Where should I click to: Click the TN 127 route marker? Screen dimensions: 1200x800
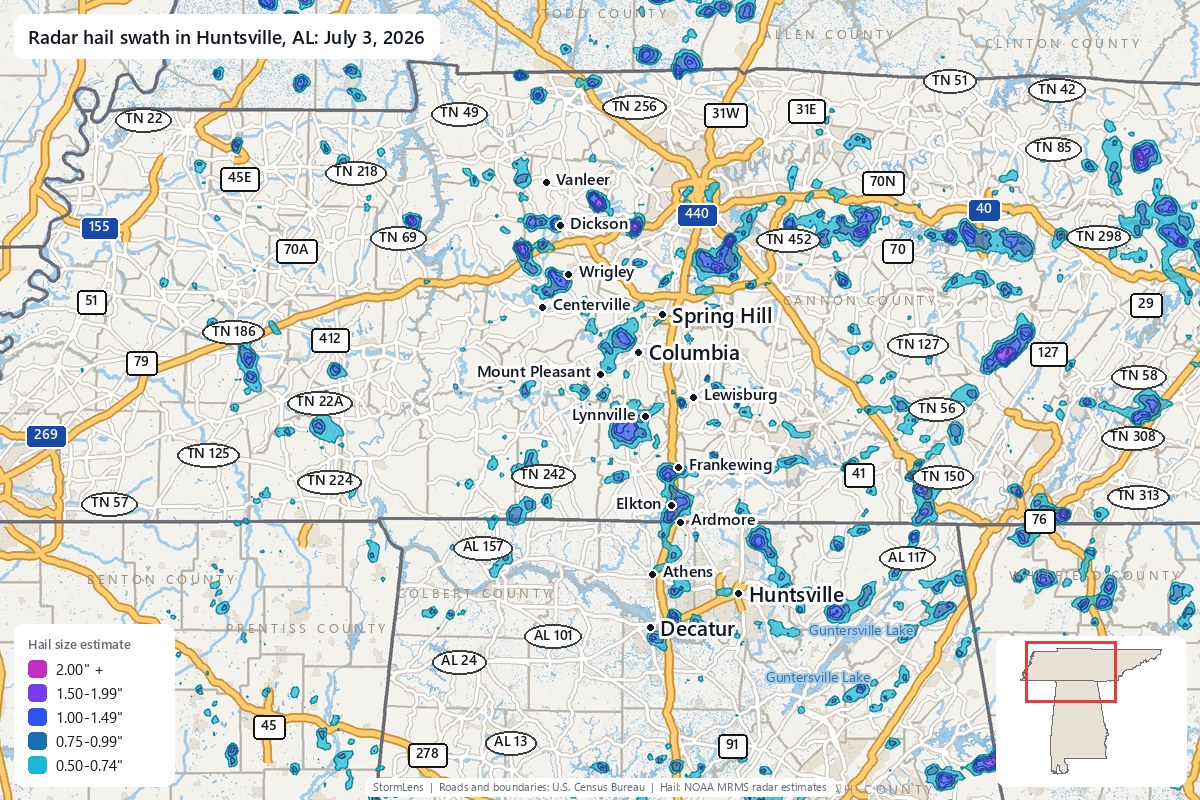point(917,345)
